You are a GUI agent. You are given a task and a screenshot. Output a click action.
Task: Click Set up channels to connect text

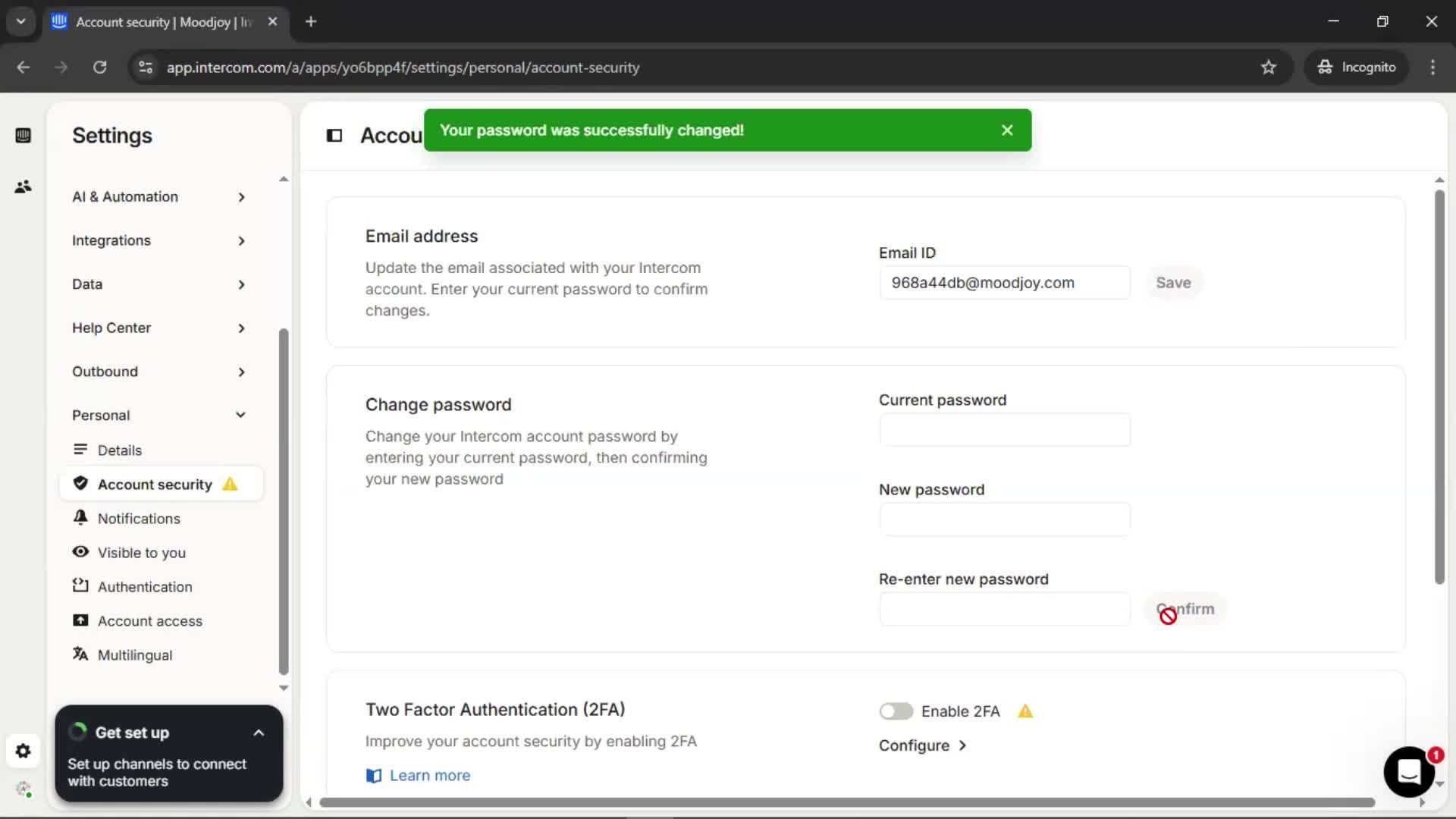tap(157, 773)
